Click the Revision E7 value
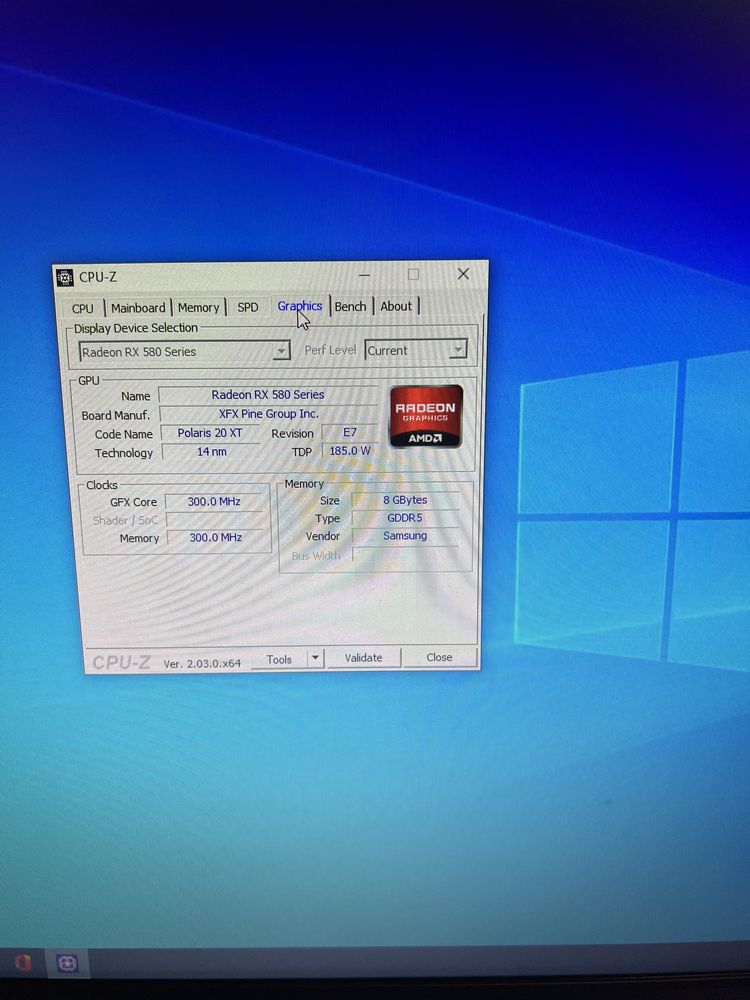Viewport: 750px width, 1000px height. pyautogui.click(x=349, y=432)
